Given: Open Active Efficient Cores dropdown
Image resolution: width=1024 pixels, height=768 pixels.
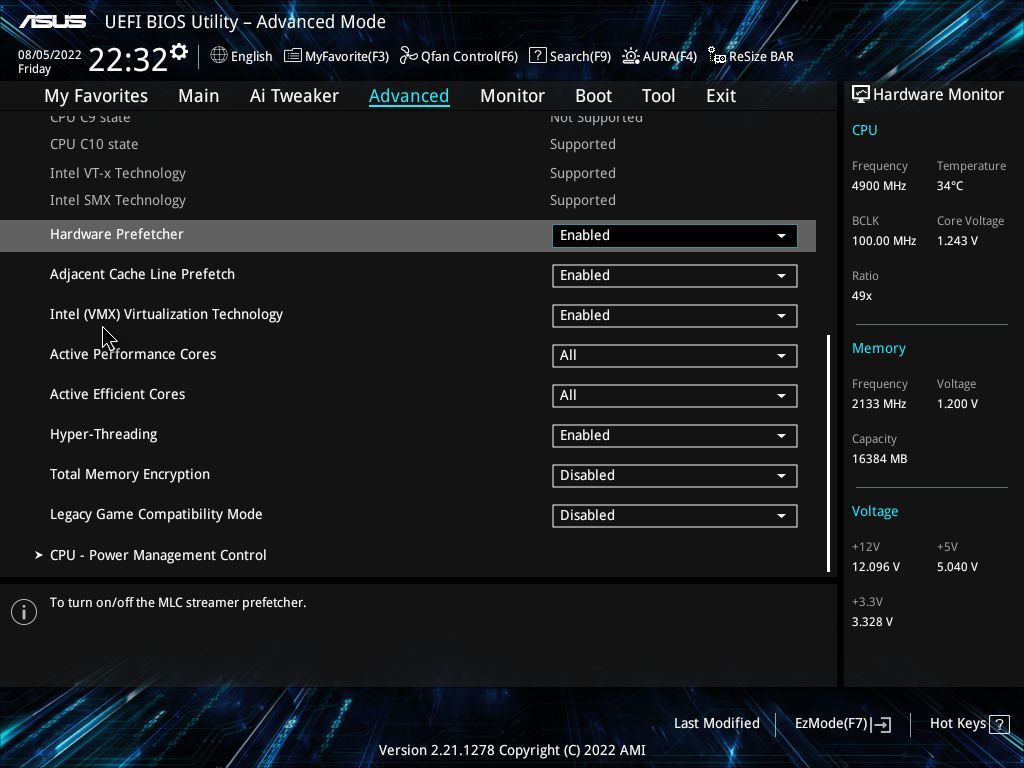Looking at the screenshot, I should click(675, 396).
